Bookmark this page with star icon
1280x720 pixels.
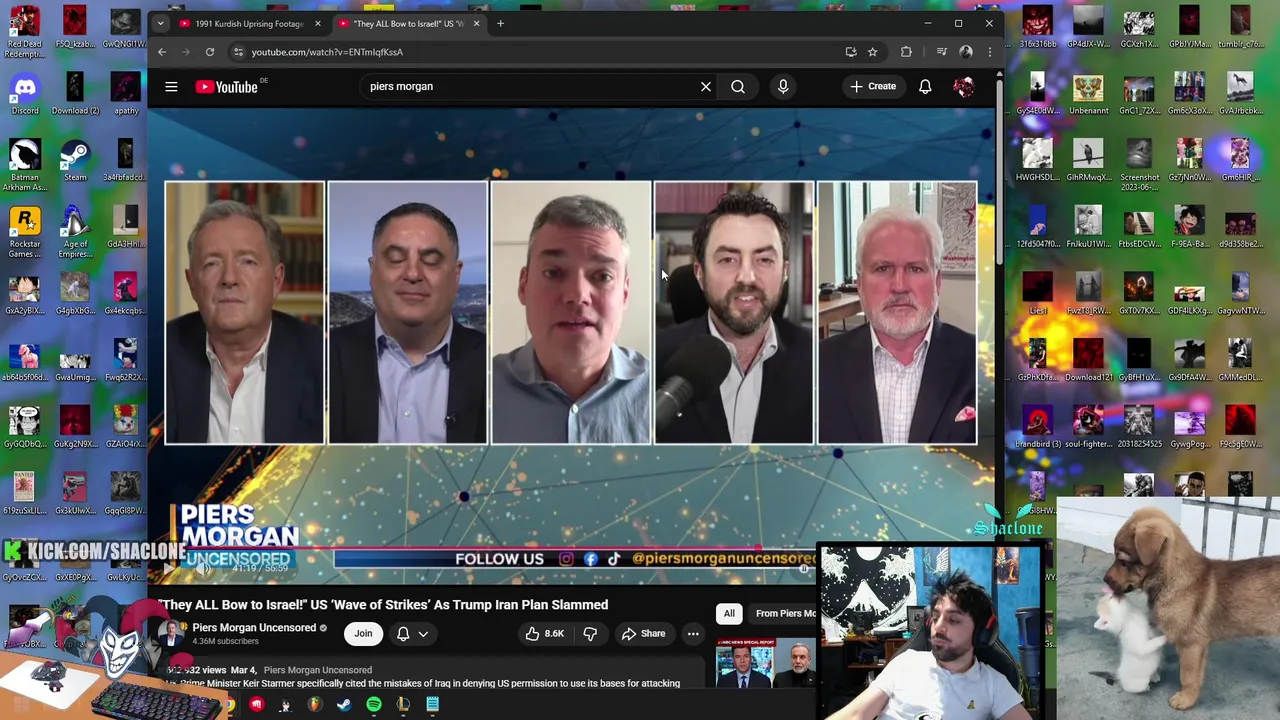872,52
